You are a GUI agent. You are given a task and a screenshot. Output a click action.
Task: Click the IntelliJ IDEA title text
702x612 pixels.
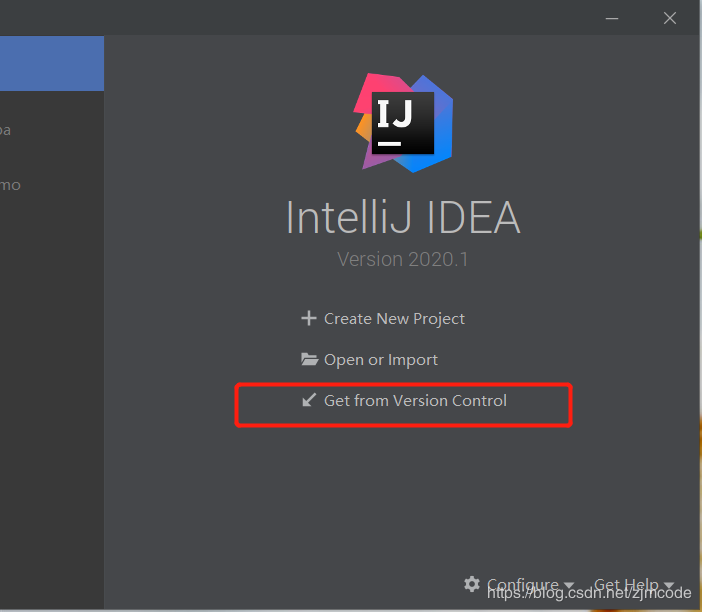click(403, 217)
